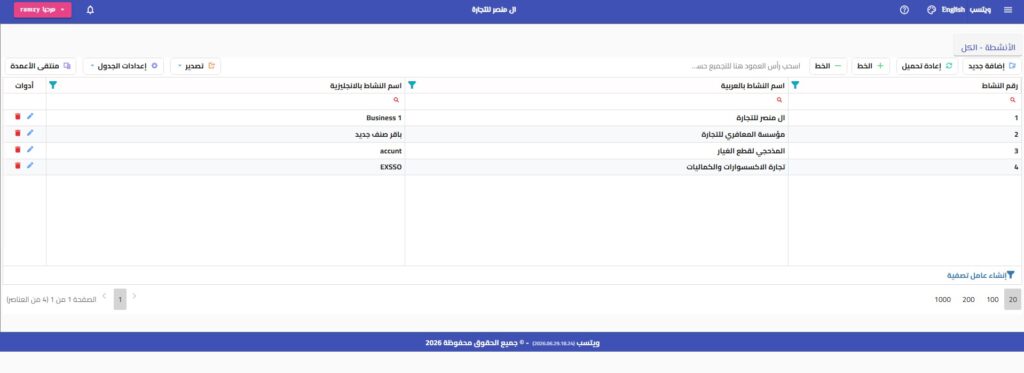Image resolution: width=1024 pixels, height=373 pixels.
Task: Go to page 1 in pager
Action: [x=120, y=299]
